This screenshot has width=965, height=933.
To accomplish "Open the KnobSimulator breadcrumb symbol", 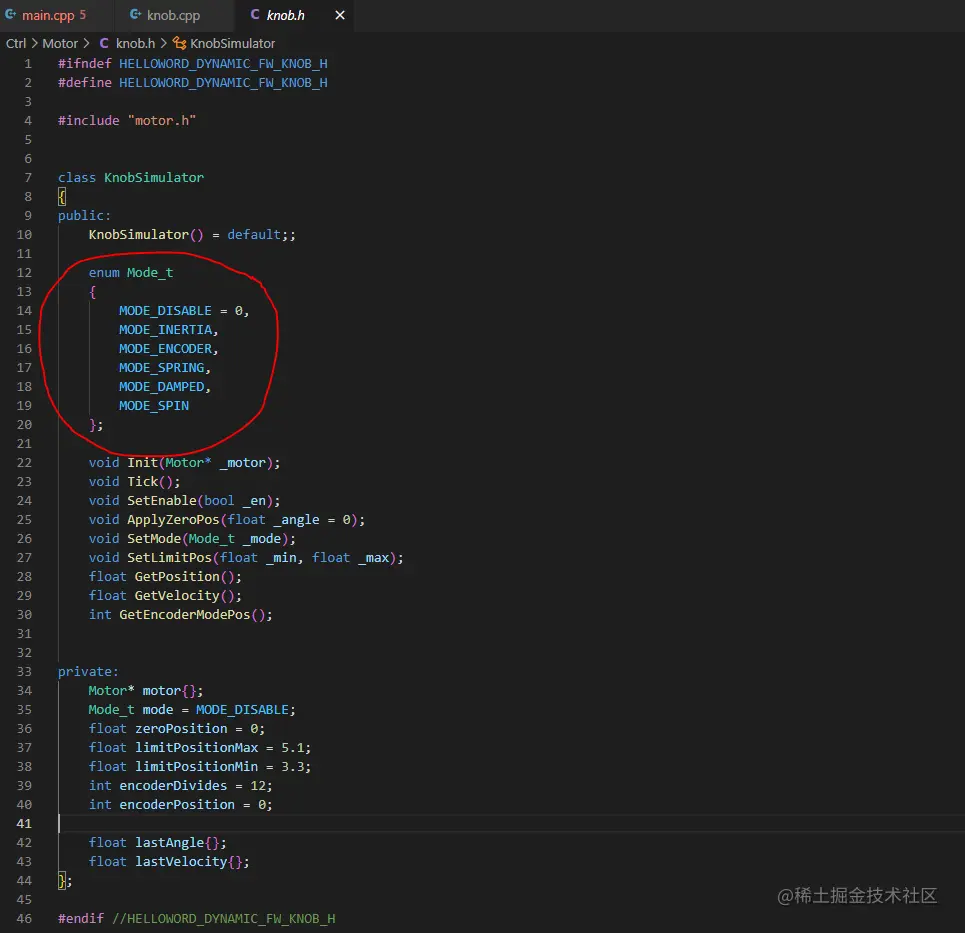I will (232, 44).
